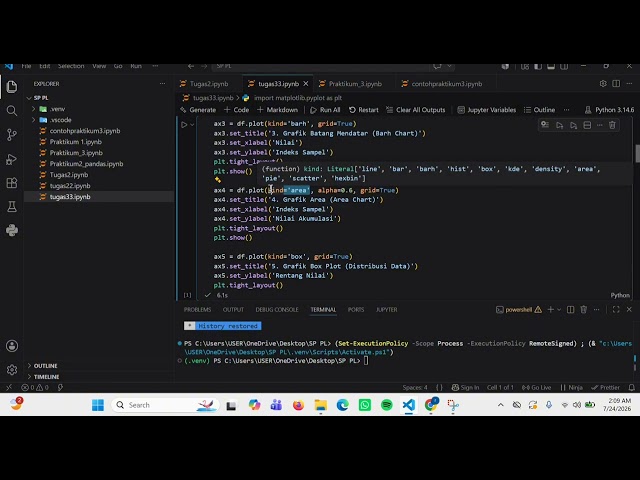Toggle bottom panel layout

(551, 66)
